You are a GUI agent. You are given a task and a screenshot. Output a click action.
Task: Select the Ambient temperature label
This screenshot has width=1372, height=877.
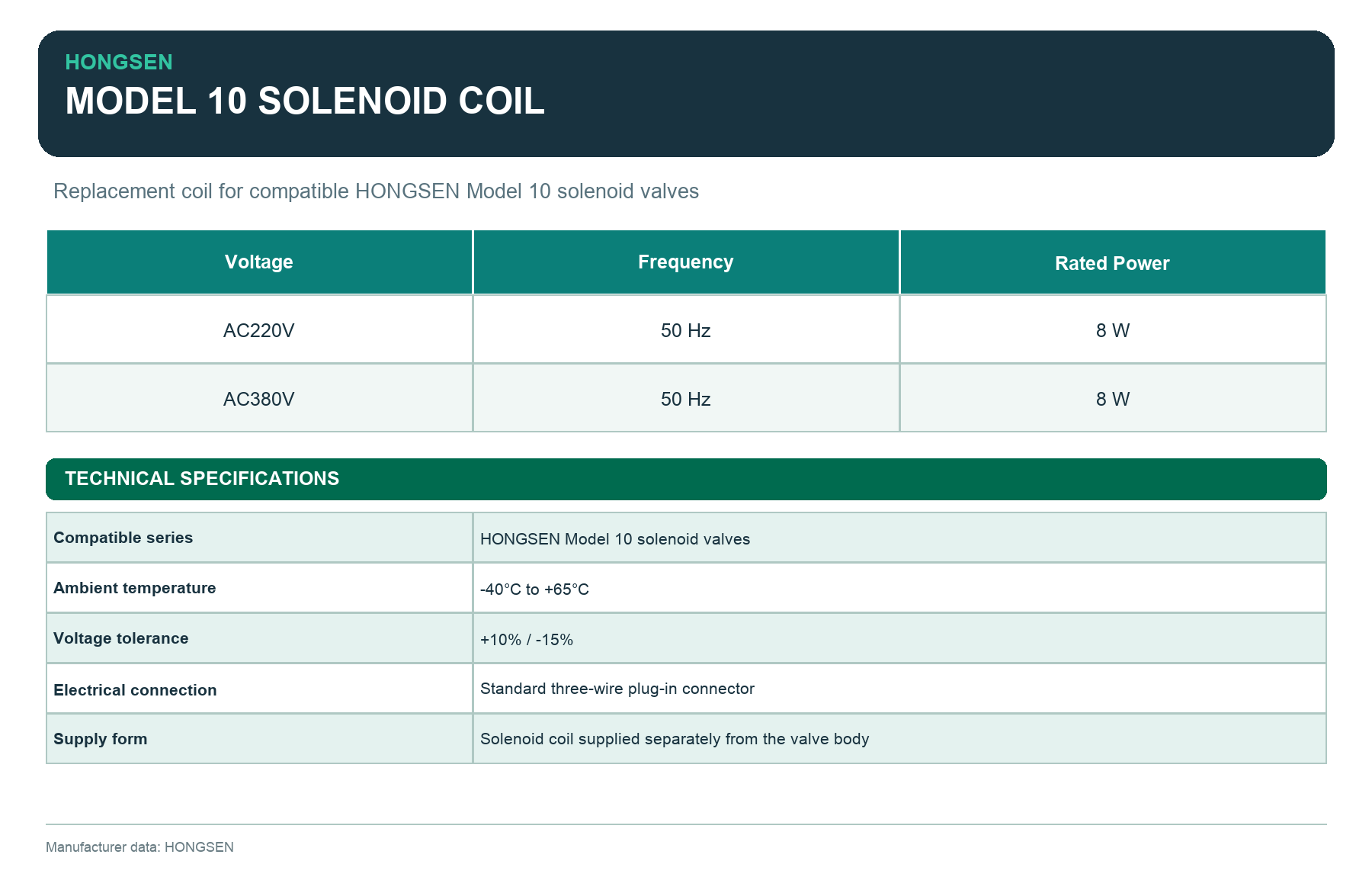tap(134, 588)
